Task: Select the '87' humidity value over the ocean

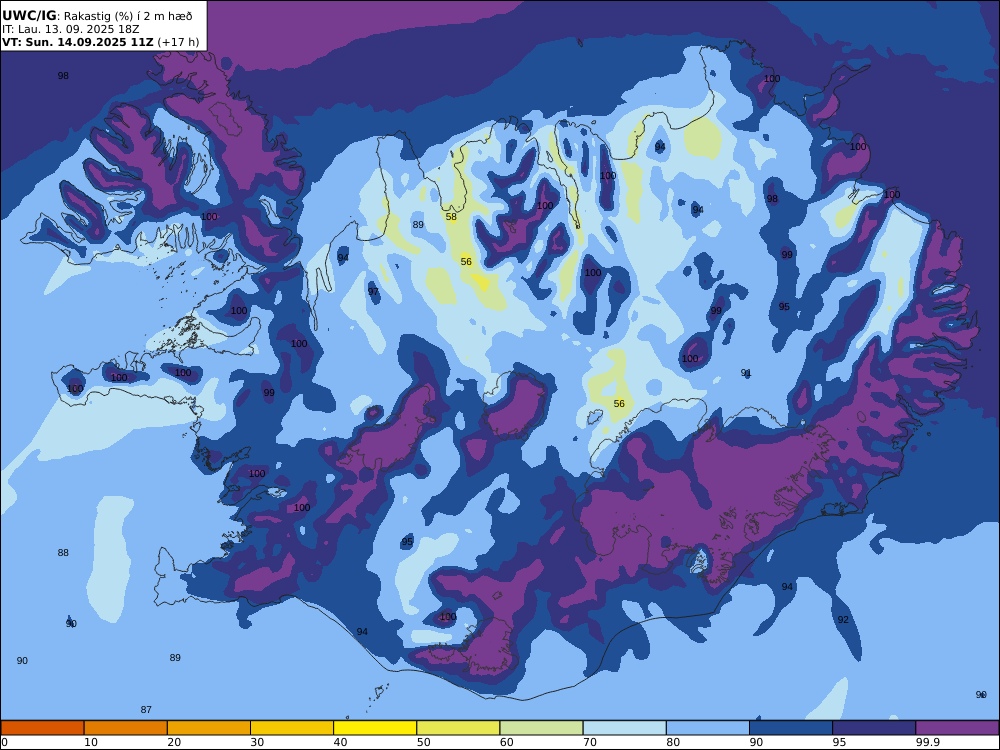Action: click(x=146, y=710)
